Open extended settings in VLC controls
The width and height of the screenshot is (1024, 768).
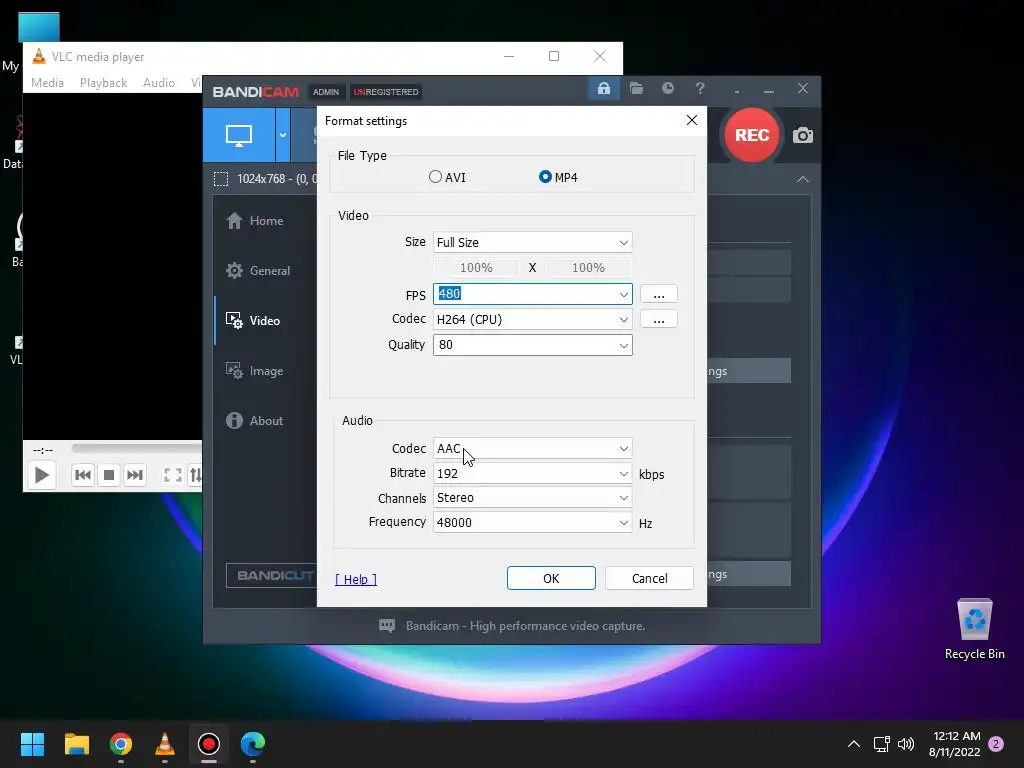(x=195, y=475)
